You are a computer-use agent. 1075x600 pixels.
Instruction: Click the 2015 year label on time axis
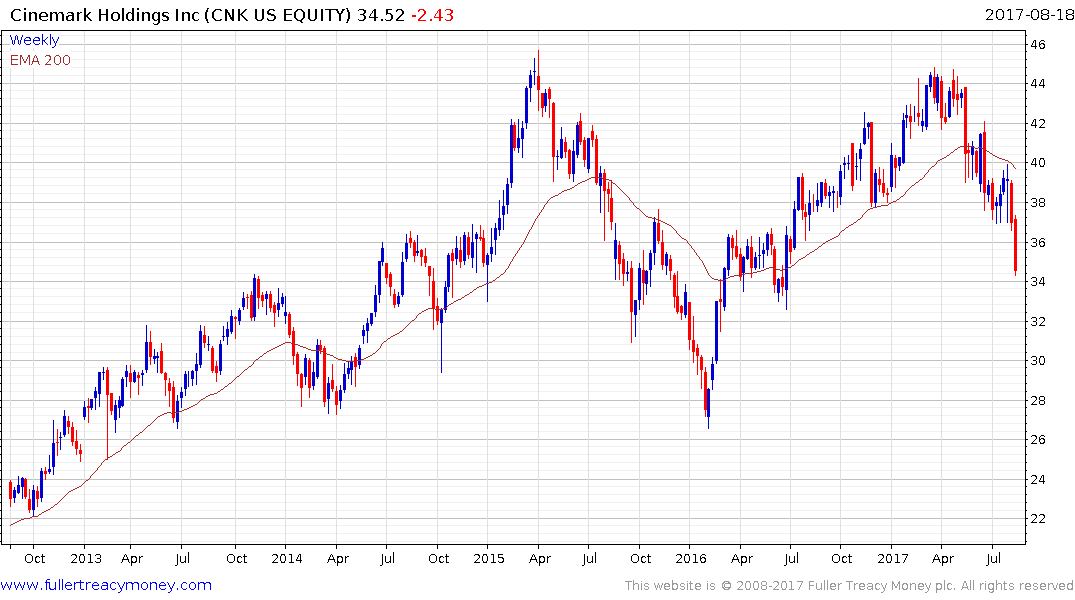coord(489,558)
